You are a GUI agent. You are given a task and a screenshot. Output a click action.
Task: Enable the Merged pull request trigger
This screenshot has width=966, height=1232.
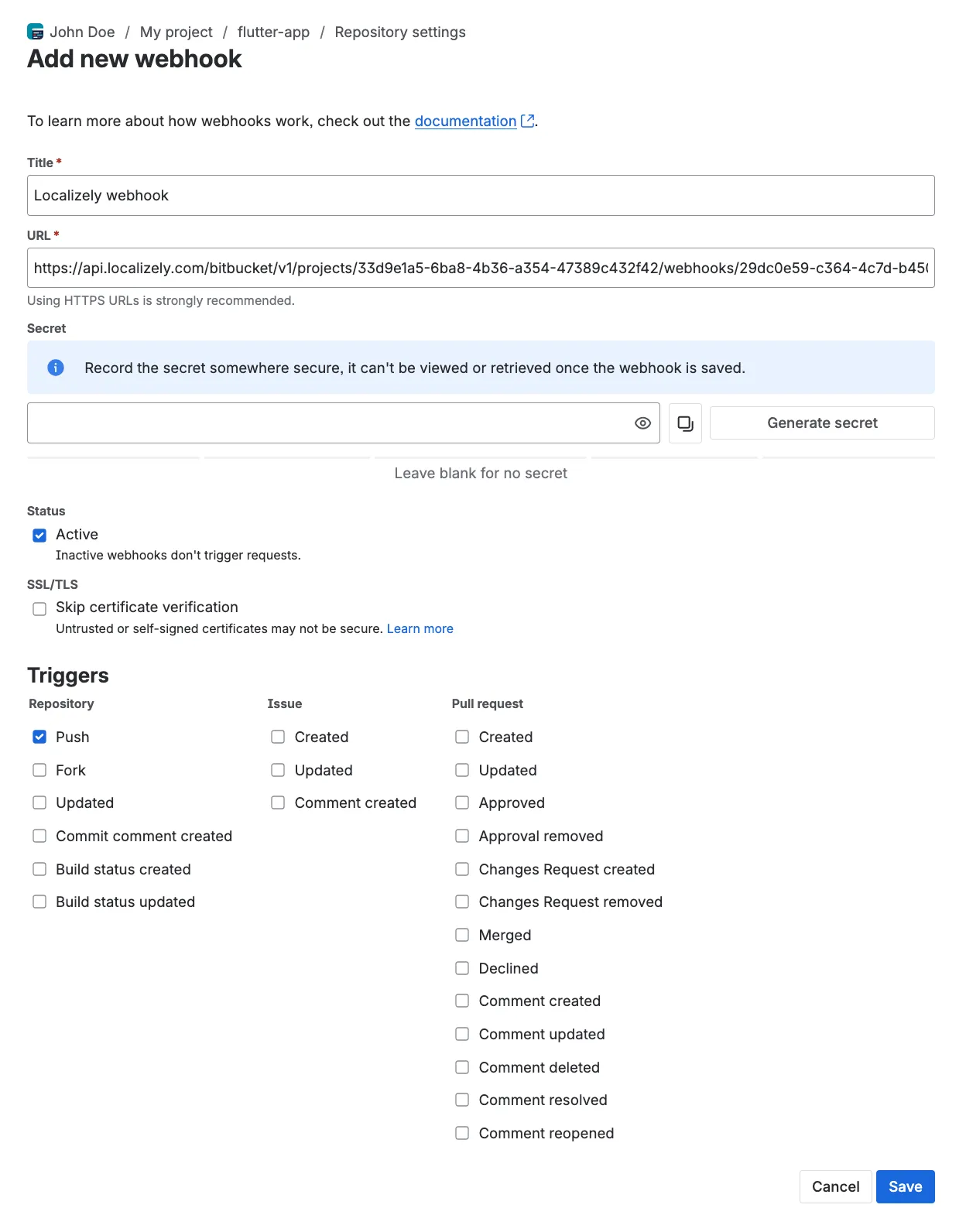pyautogui.click(x=462, y=935)
